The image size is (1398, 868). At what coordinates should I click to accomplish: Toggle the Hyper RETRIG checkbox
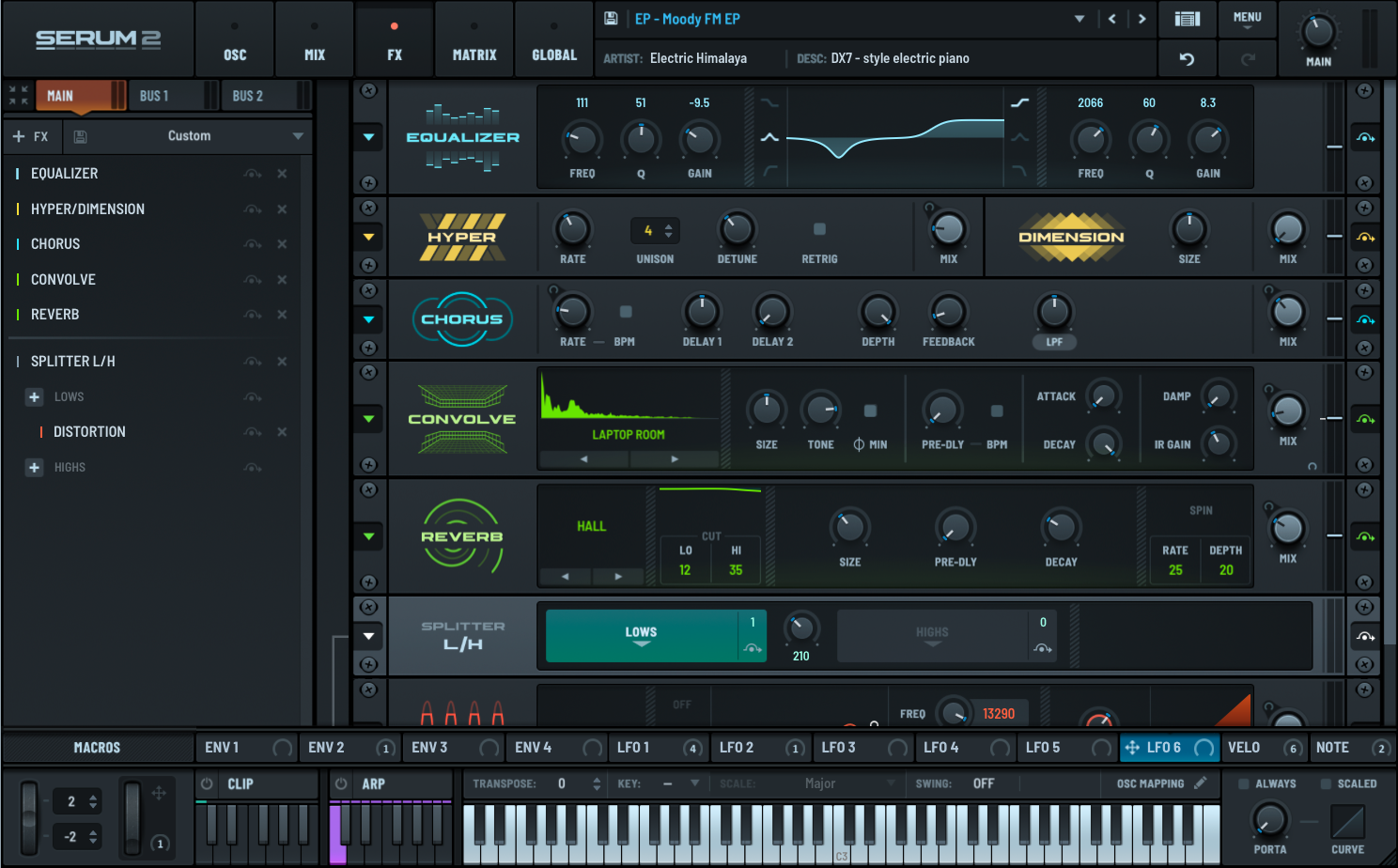pos(819,229)
